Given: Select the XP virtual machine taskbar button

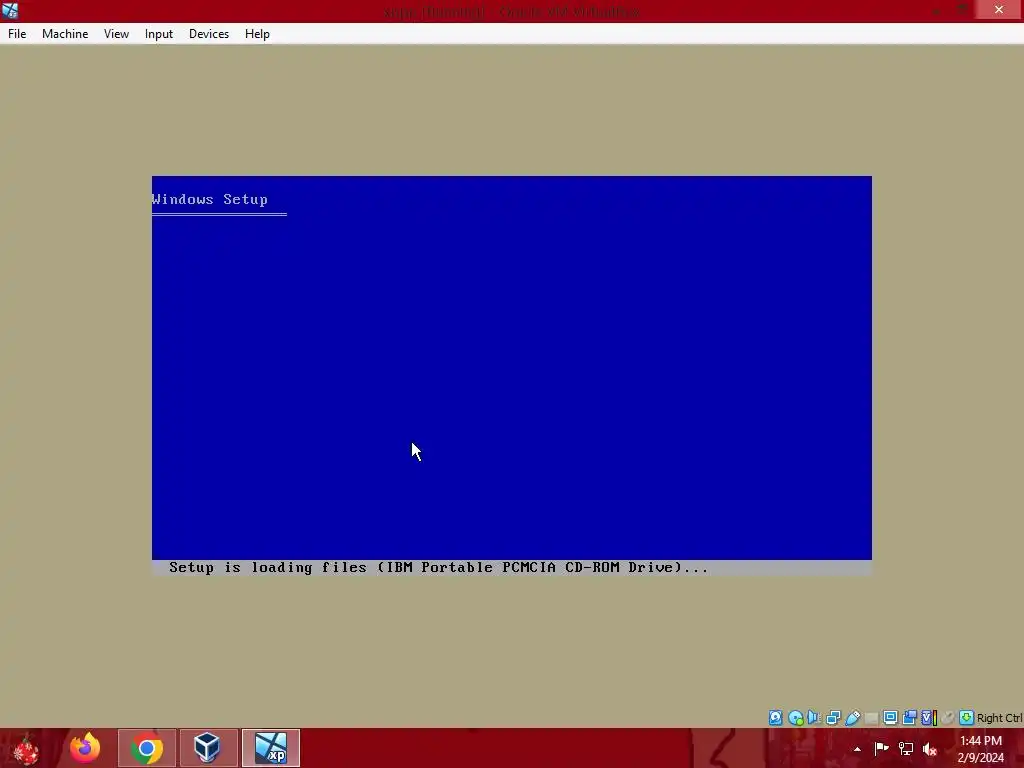Looking at the screenshot, I should click(x=270, y=748).
